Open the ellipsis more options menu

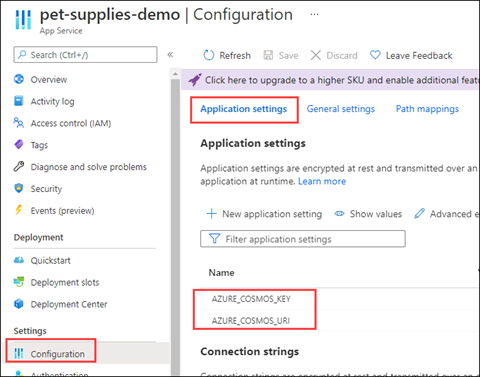(x=314, y=14)
